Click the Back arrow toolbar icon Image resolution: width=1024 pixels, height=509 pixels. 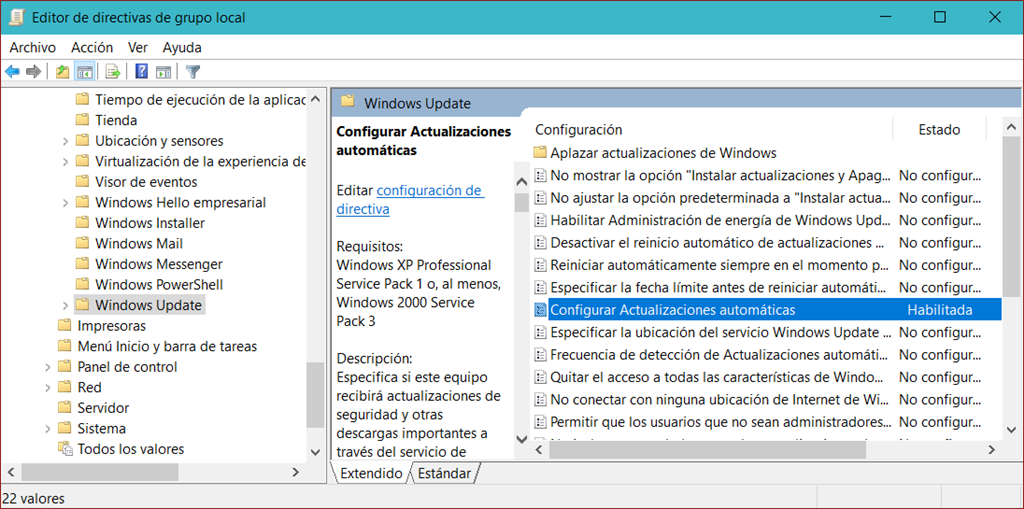(12, 71)
